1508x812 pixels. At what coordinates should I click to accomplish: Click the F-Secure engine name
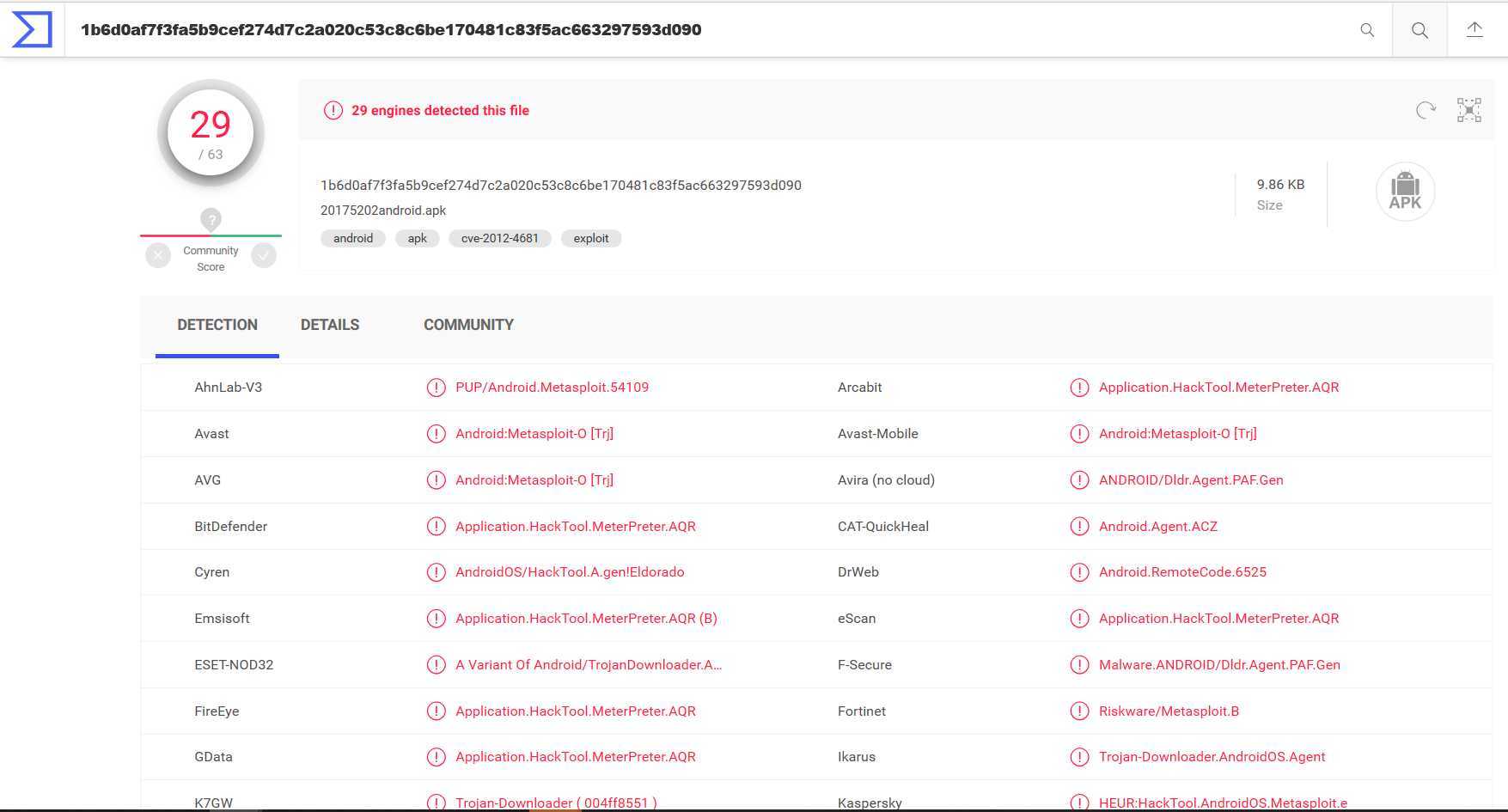click(x=864, y=665)
